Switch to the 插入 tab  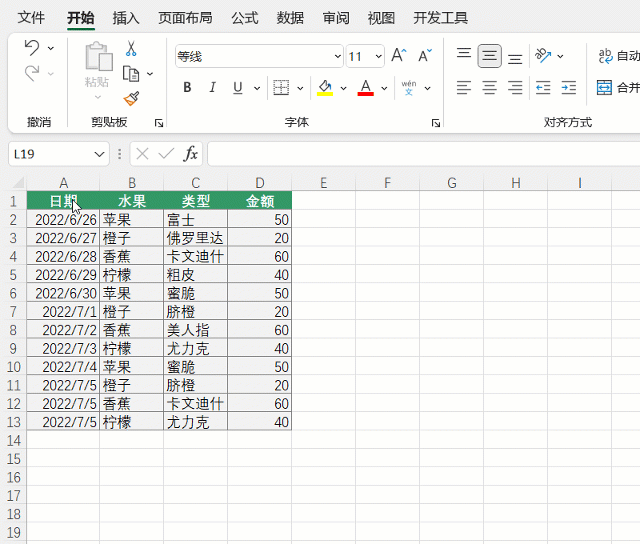pyautogui.click(x=126, y=18)
